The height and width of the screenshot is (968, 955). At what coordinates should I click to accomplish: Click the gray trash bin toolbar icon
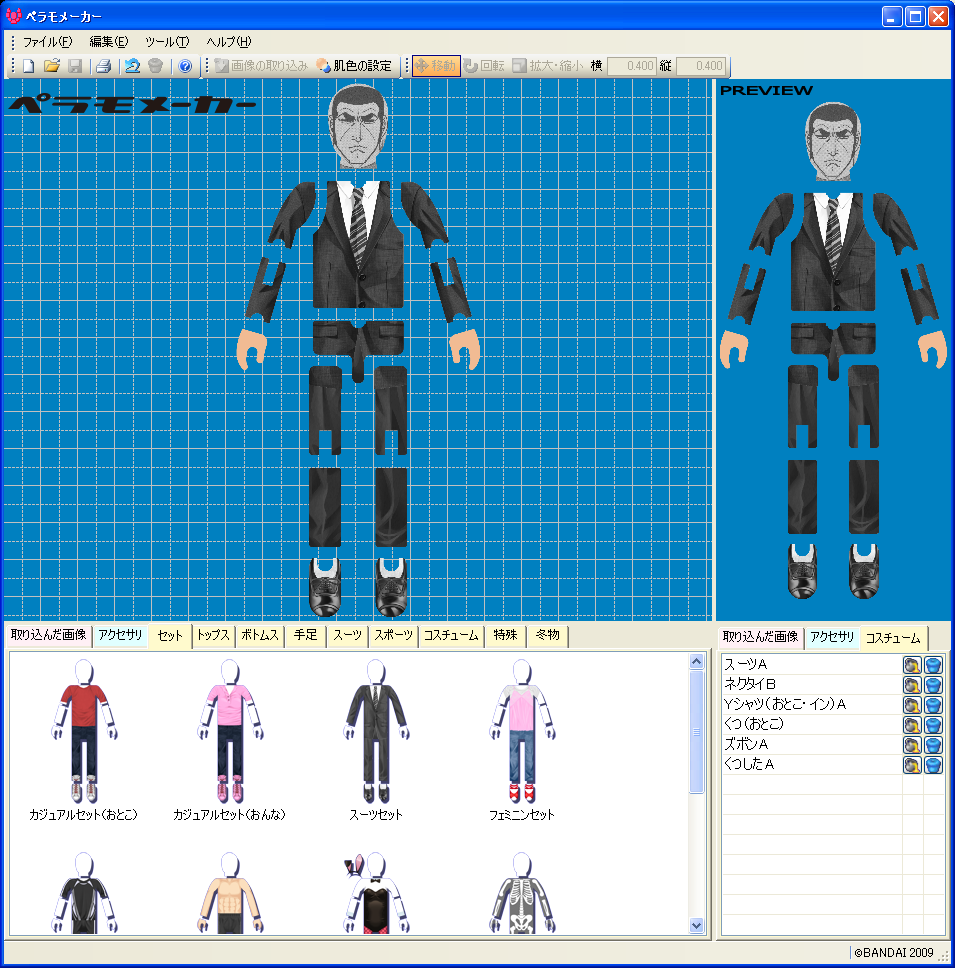click(x=155, y=66)
